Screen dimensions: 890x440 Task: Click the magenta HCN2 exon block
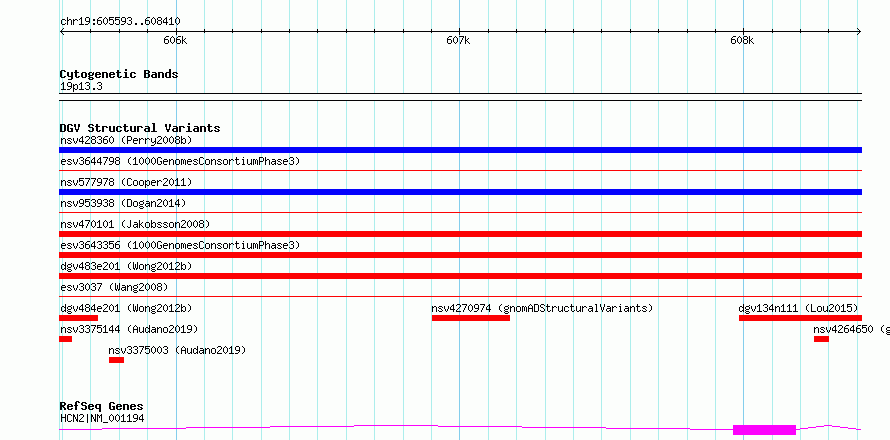coord(764,430)
